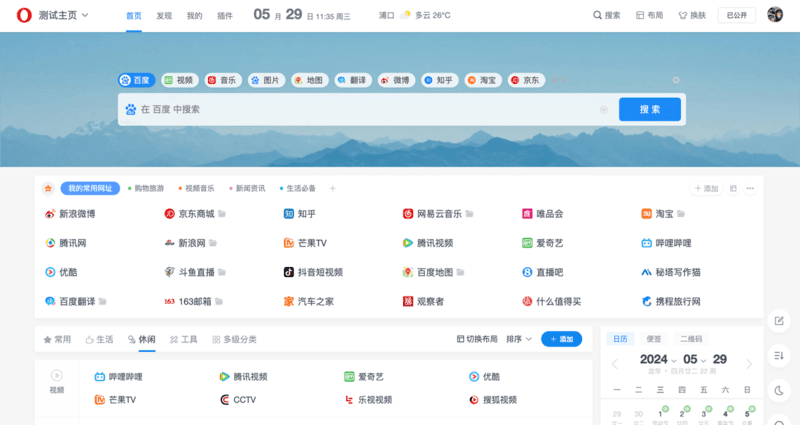Open 腾讯网 bookmark
The height and width of the screenshot is (425, 800).
pos(66,243)
